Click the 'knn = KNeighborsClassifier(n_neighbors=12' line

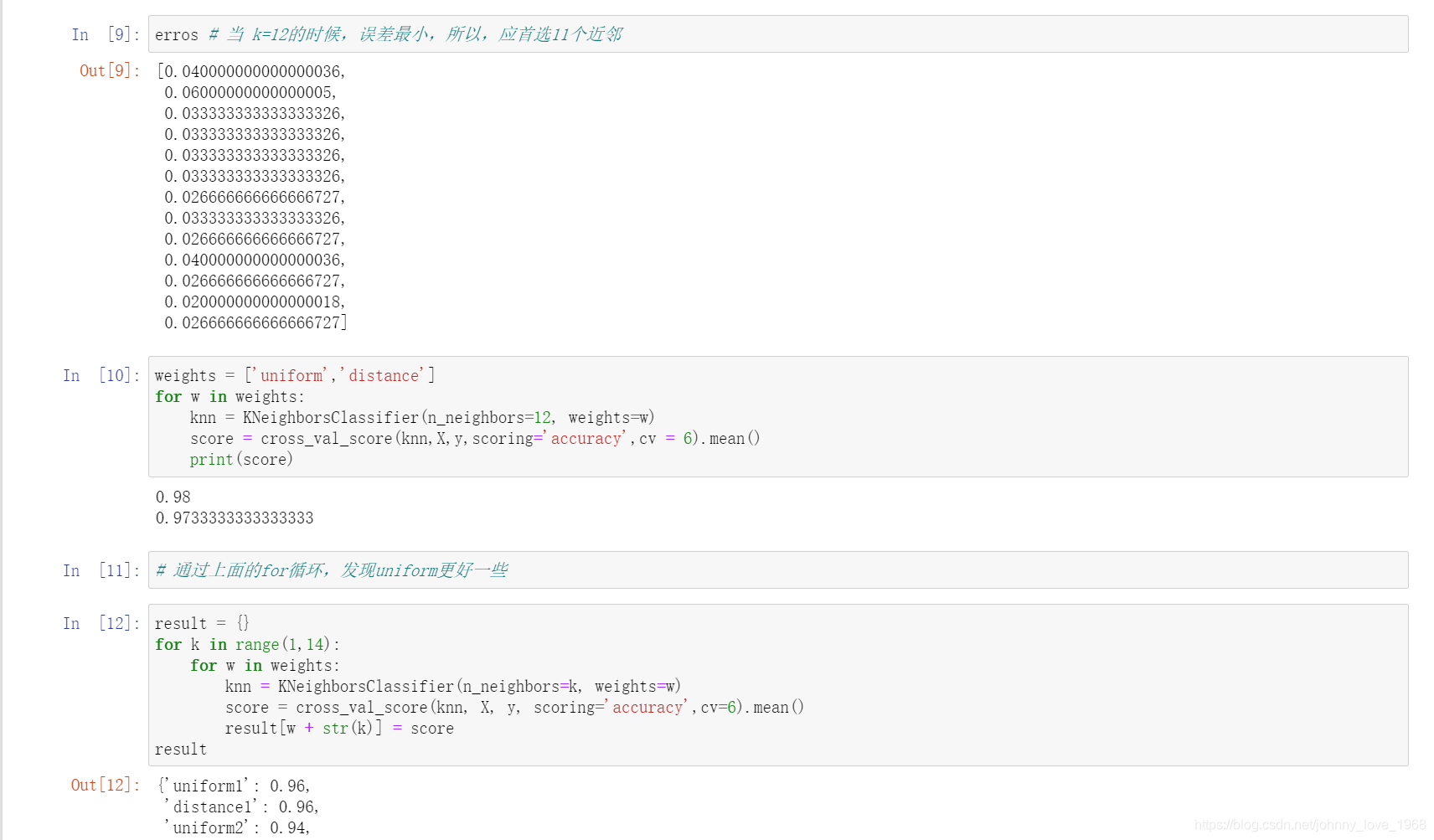click(x=422, y=418)
